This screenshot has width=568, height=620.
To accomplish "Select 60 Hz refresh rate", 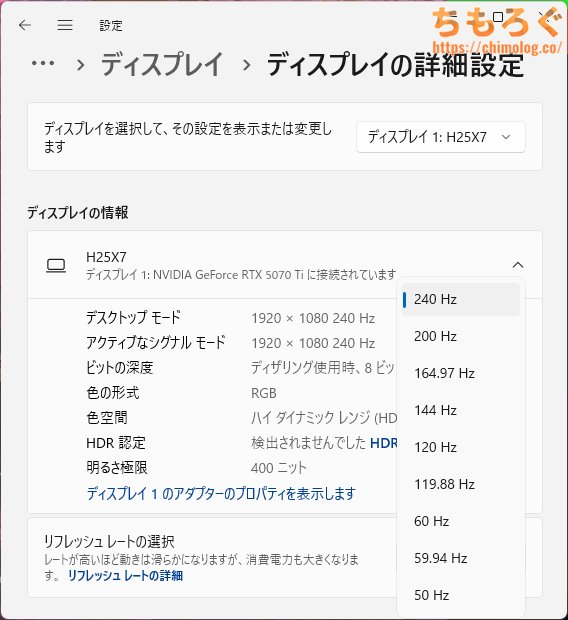I will (461, 521).
